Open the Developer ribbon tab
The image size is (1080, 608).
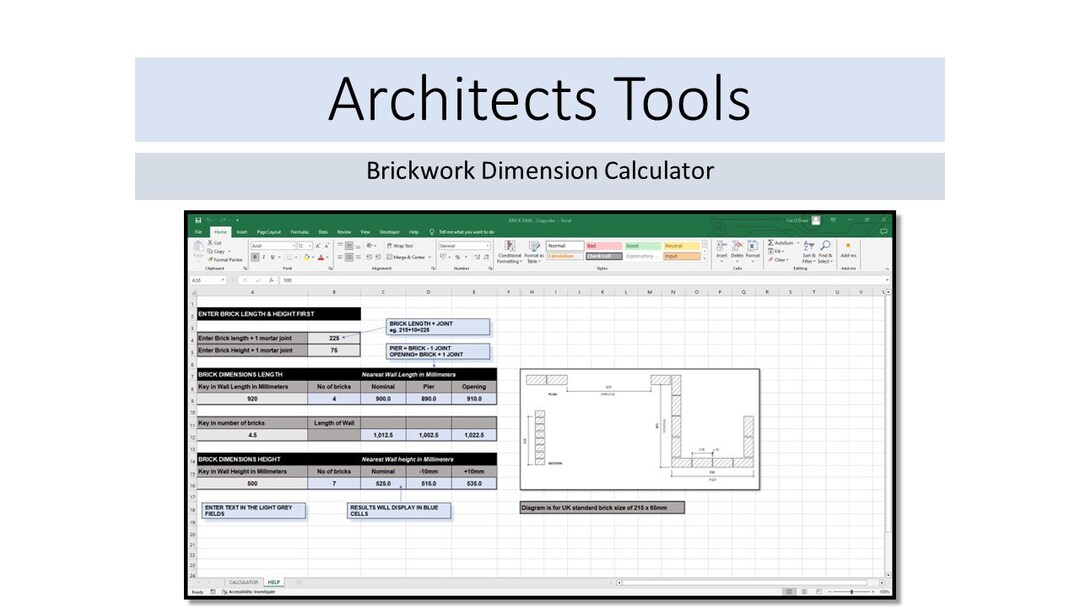click(390, 231)
